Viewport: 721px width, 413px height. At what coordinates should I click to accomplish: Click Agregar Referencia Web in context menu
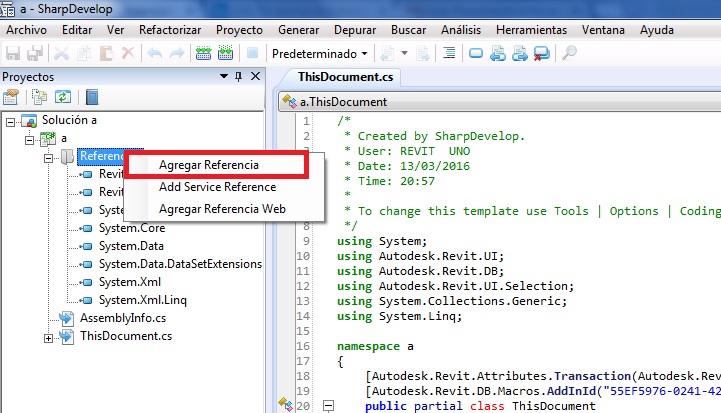[x=222, y=209]
